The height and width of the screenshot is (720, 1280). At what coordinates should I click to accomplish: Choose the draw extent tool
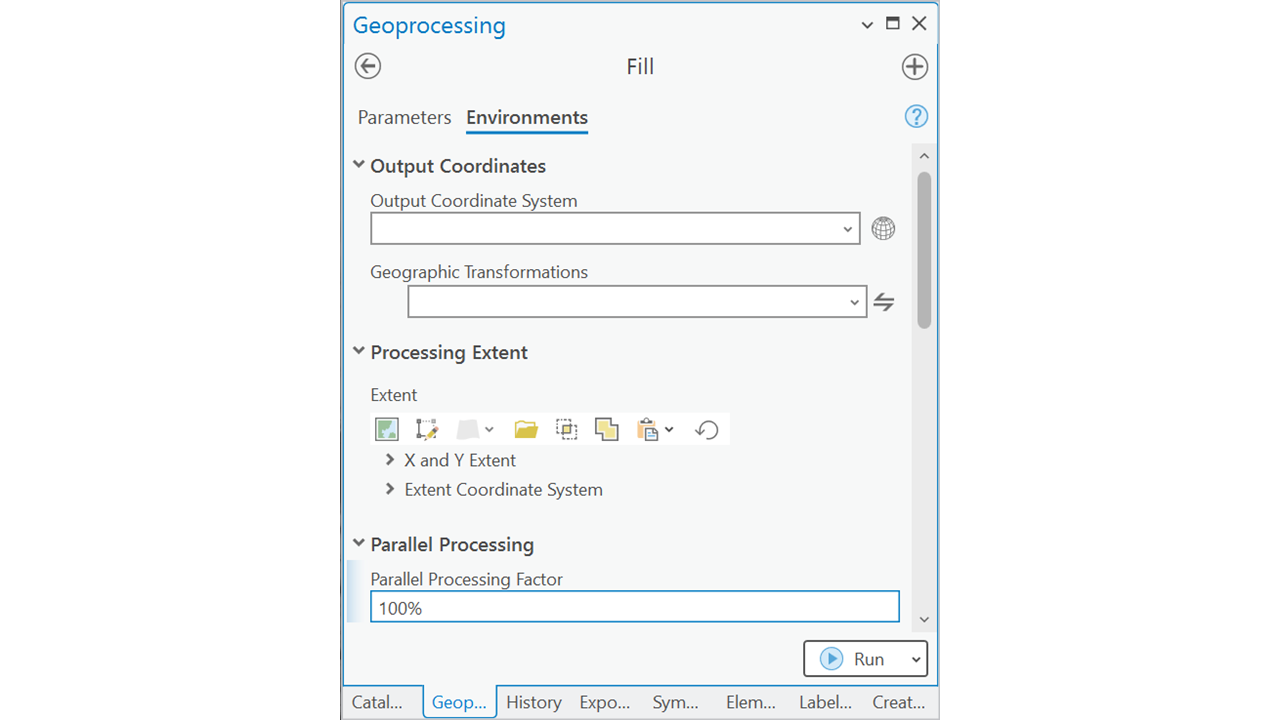pyautogui.click(x=427, y=430)
